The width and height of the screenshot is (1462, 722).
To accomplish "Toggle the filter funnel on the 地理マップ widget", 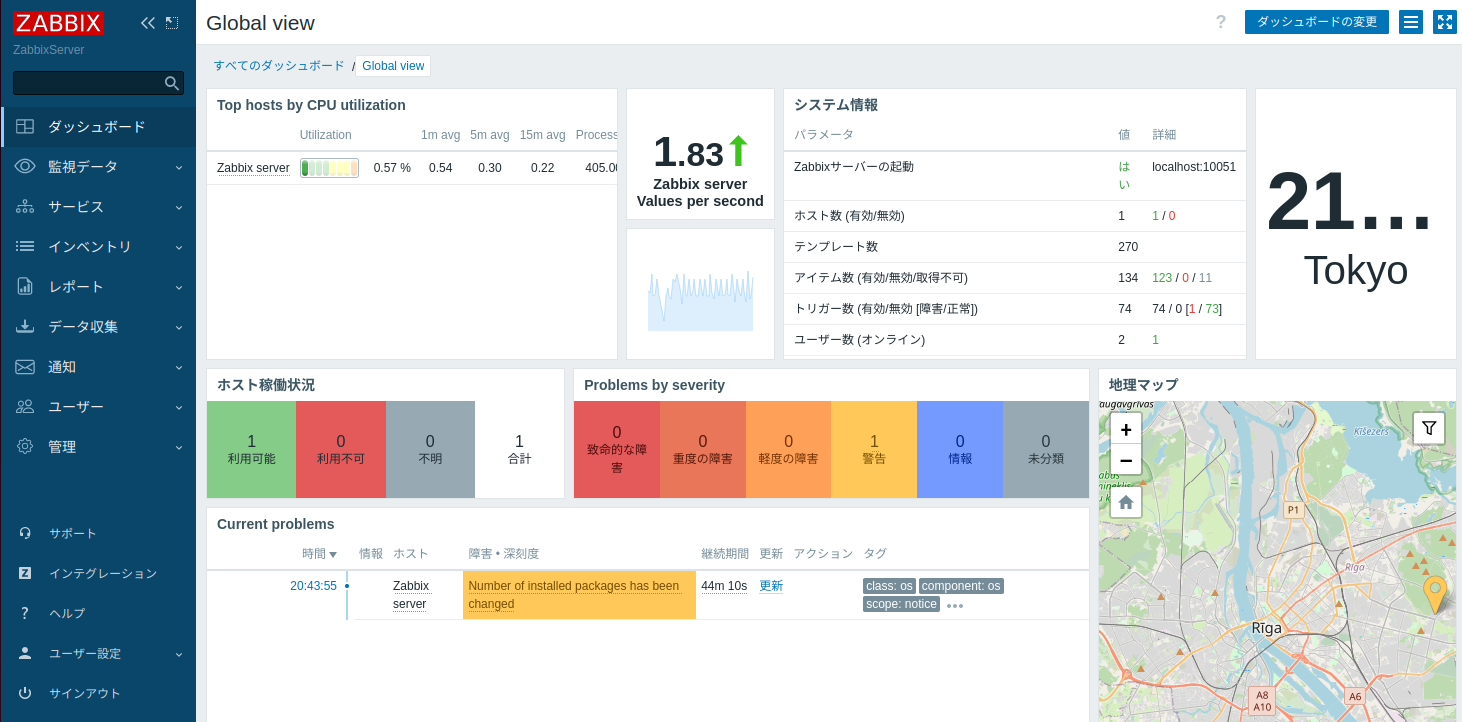I will 1428,427.
